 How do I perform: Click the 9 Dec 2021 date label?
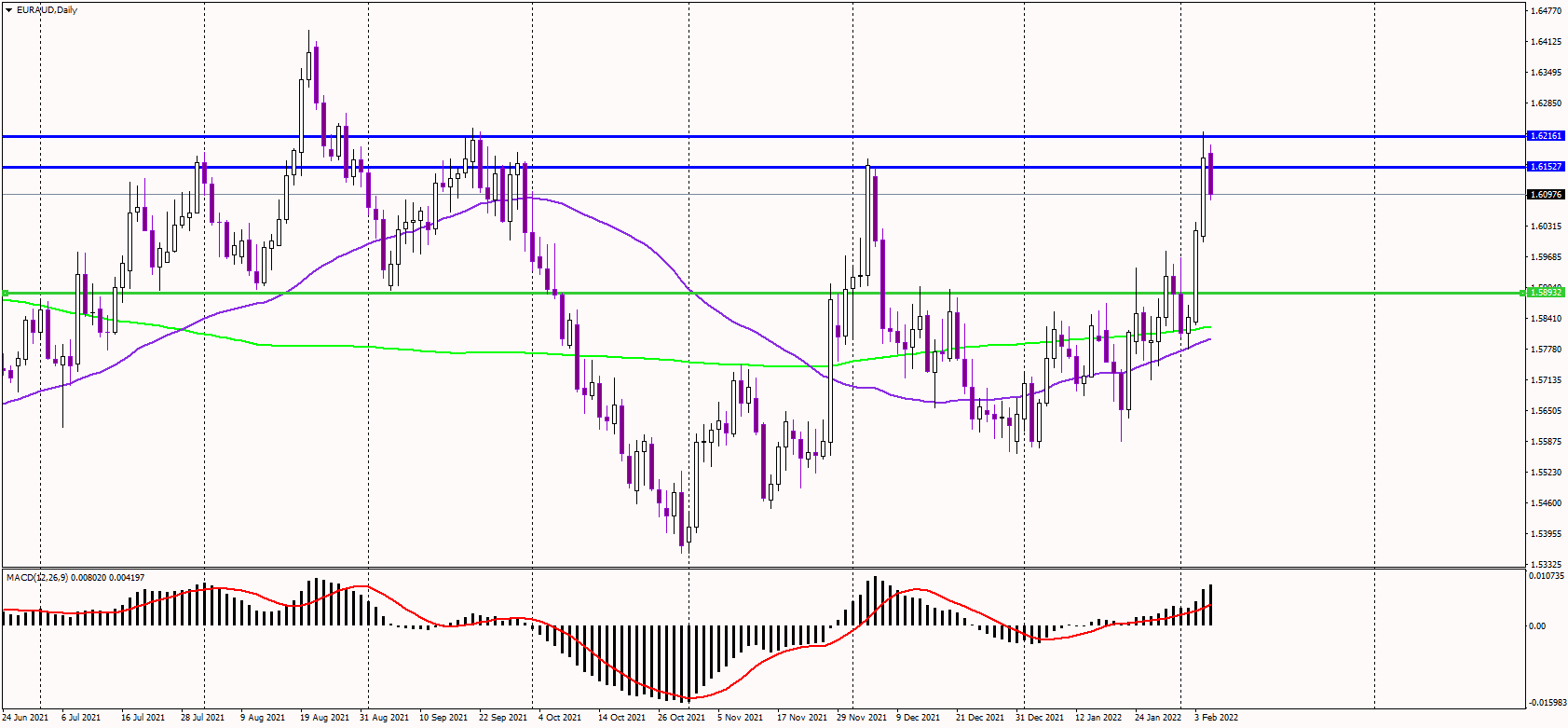(x=919, y=718)
